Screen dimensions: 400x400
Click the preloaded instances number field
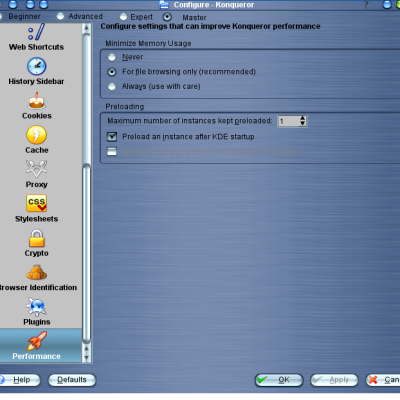click(x=289, y=121)
